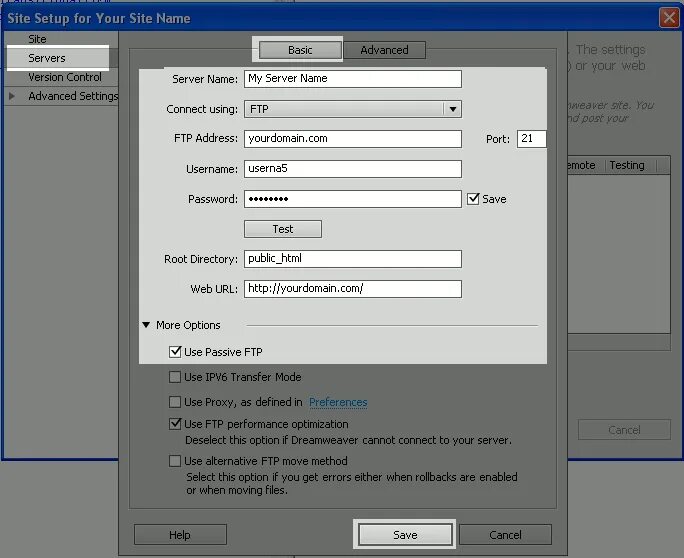Click the Web URL field
This screenshot has width=684, height=558.
click(x=352, y=289)
